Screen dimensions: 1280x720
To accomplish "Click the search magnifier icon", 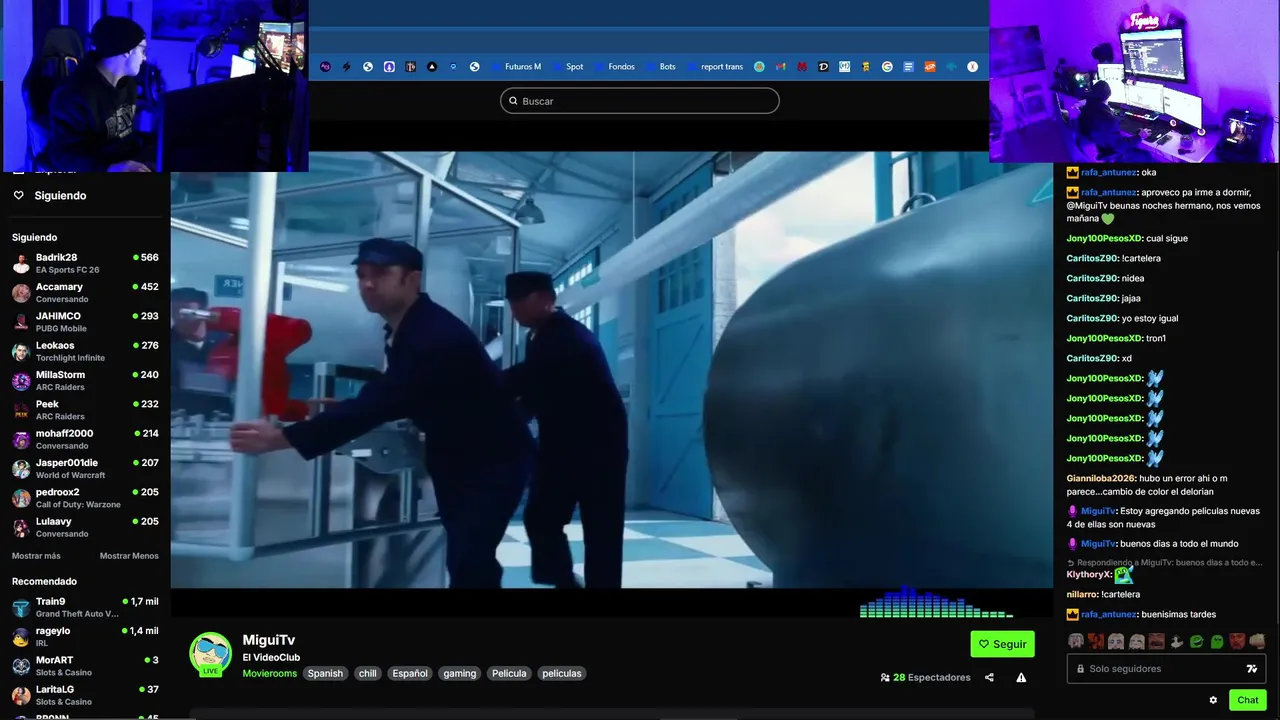I will click(514, 101).
